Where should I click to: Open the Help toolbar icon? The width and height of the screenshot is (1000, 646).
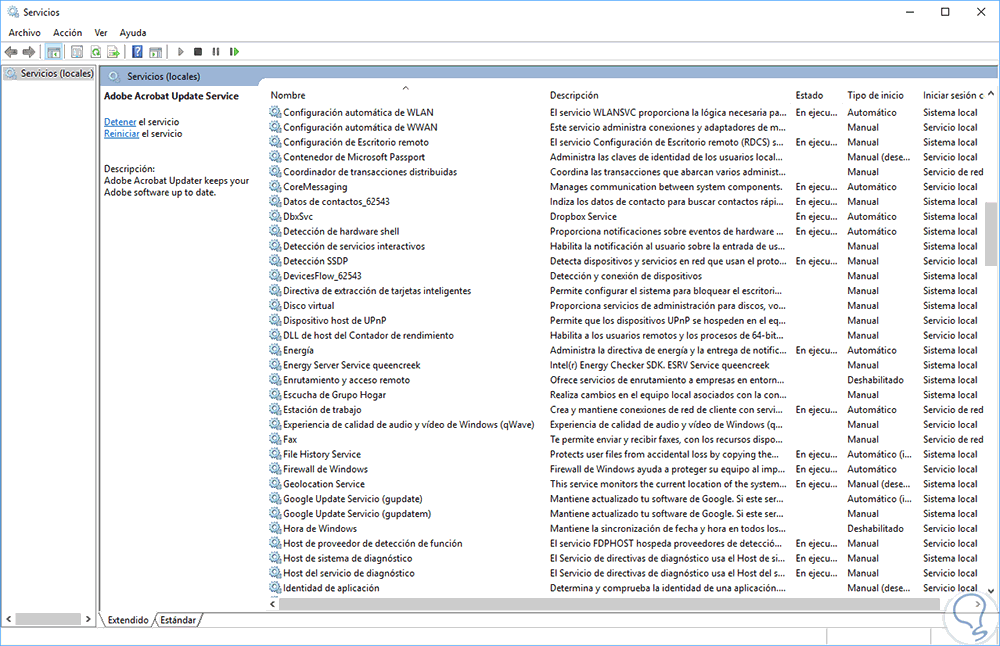(x=137, y=52)
